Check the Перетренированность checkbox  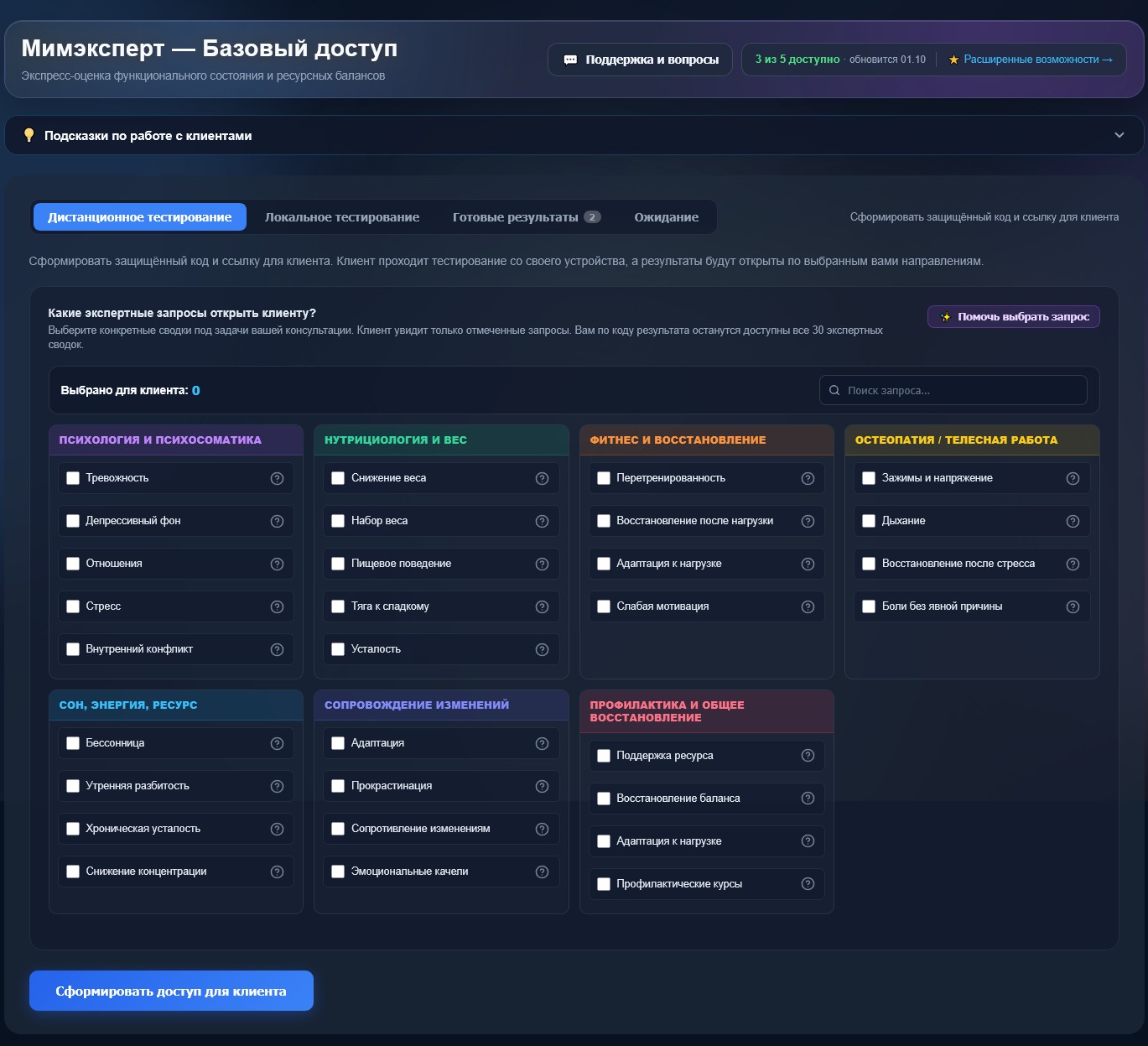click(x=604, y=478)
